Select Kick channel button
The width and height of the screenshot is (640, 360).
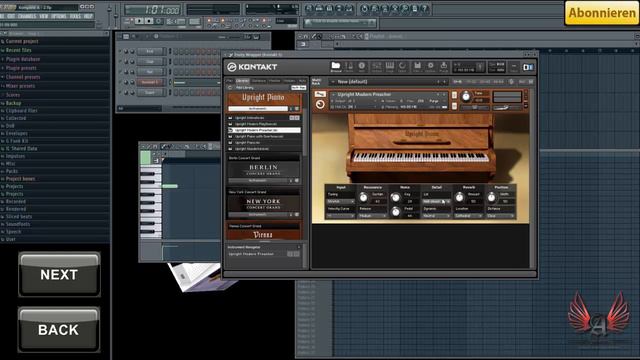click(x=150, y=51)
